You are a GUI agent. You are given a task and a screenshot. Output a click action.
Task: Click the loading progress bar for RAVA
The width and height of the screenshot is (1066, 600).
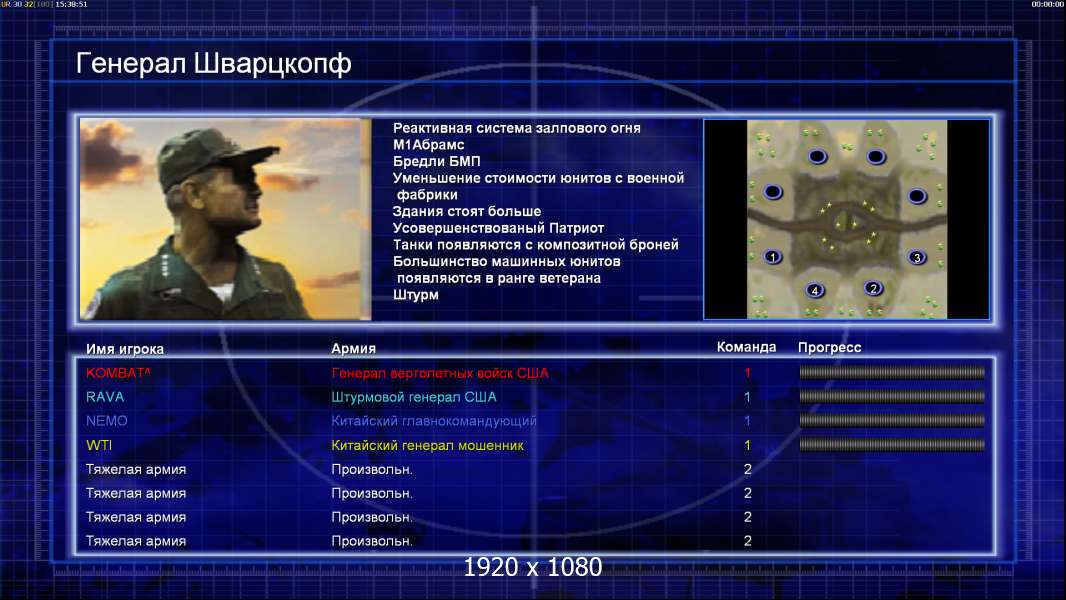pos(892,396)
